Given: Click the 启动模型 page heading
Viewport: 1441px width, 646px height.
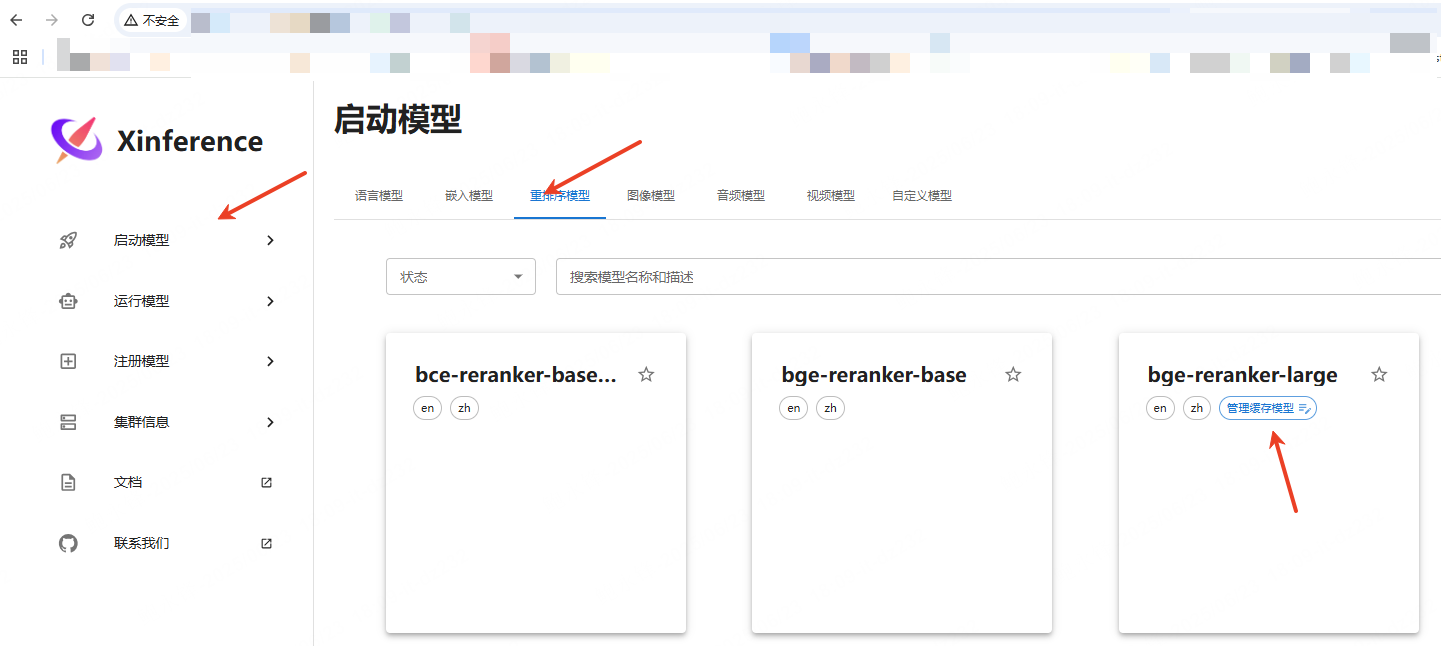Looking at the screenshot, I should pos(398,120).
